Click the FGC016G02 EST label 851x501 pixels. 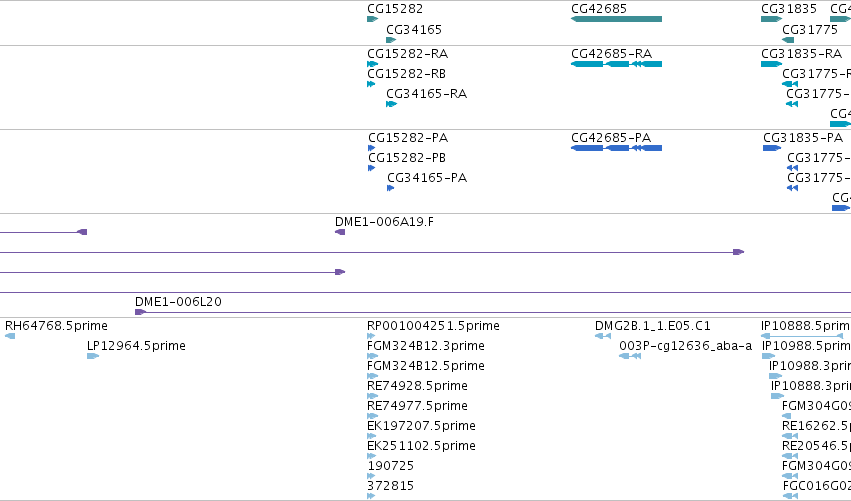[817, 486]
